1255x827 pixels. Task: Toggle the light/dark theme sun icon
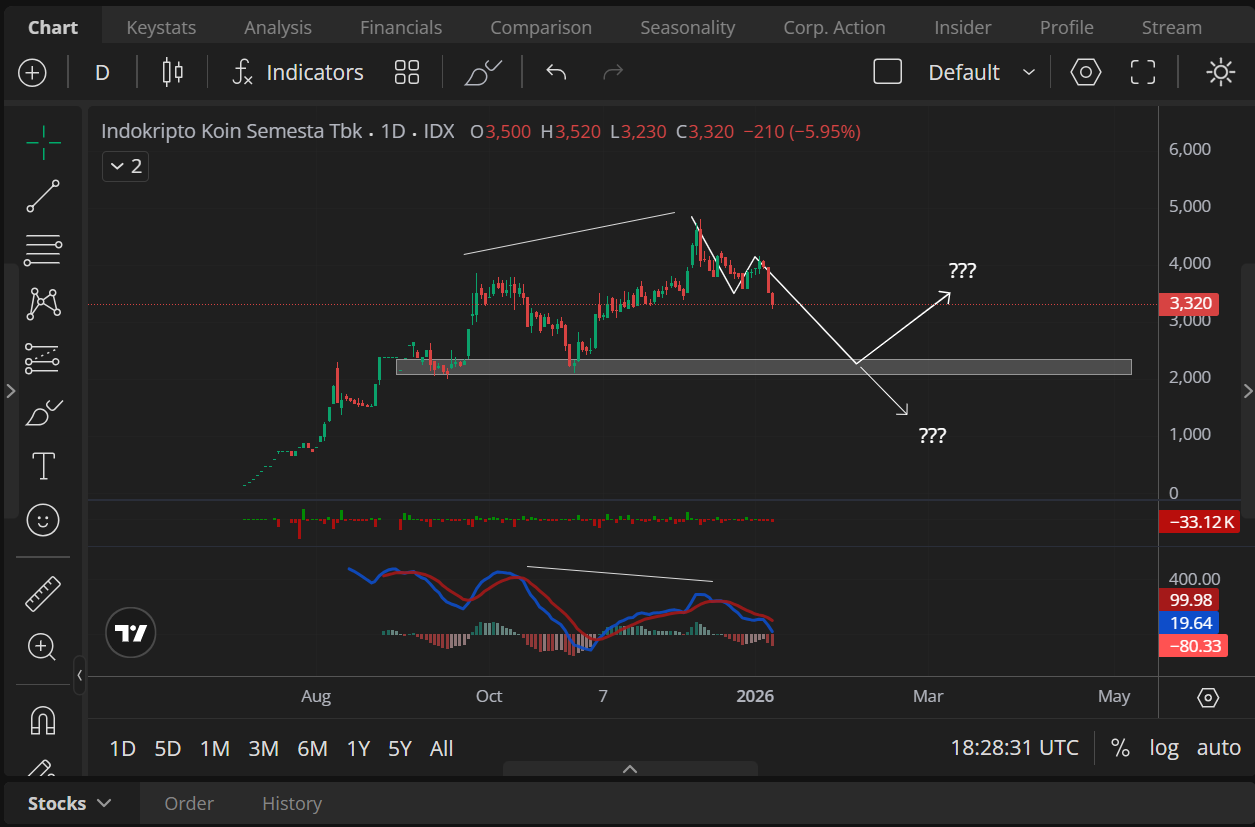click(1220, 72)
